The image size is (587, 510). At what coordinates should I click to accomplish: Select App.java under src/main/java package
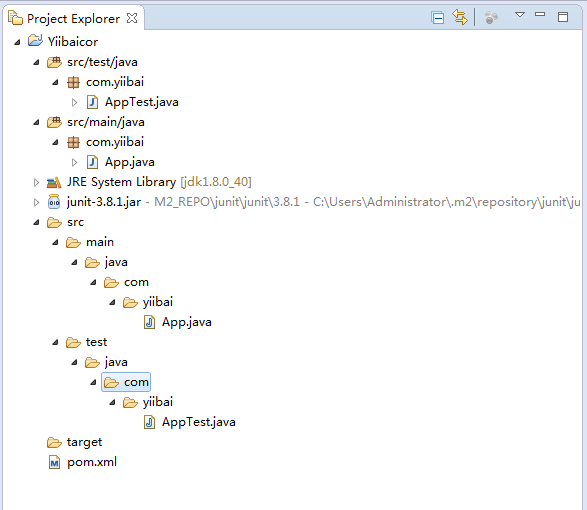pos(130,162)
